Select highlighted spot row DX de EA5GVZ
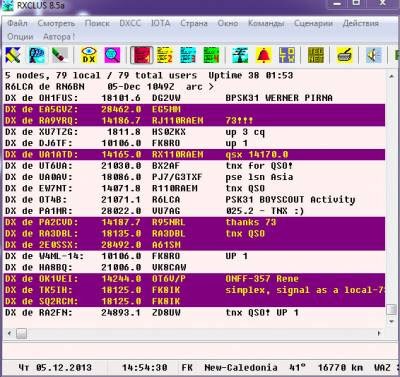Viewport: 400px width, 377px height. click(x=195, y=109)
